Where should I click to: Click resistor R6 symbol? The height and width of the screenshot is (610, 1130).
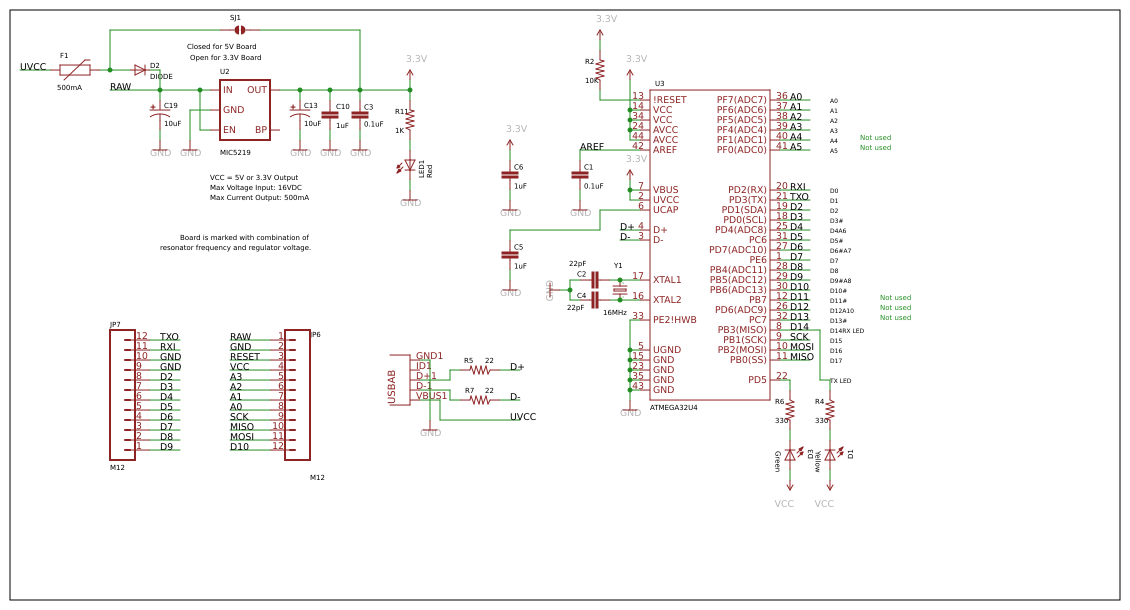[x=790, y=410]
